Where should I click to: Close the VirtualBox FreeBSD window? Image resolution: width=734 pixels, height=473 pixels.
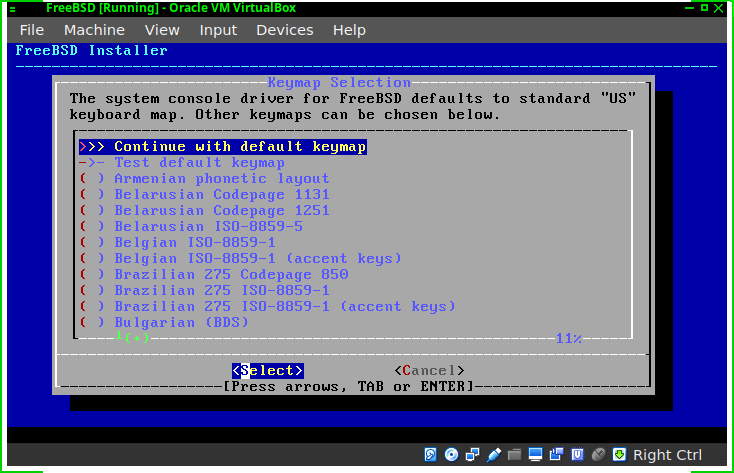719,8
